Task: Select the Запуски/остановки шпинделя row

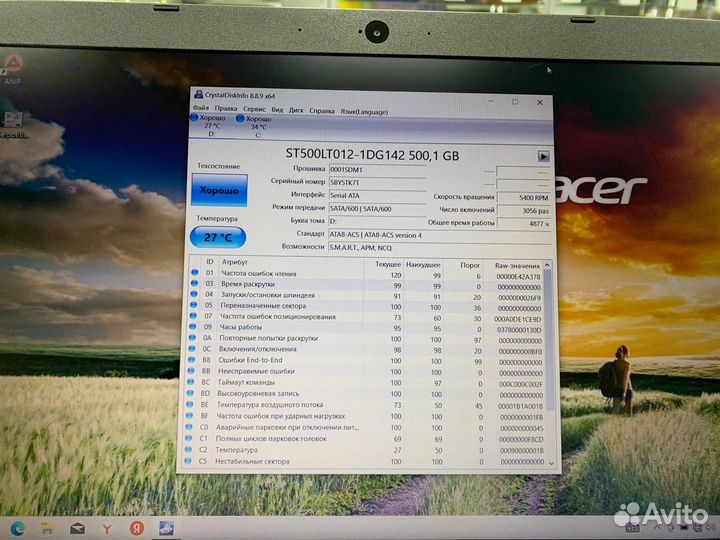Action: (366, 296)
